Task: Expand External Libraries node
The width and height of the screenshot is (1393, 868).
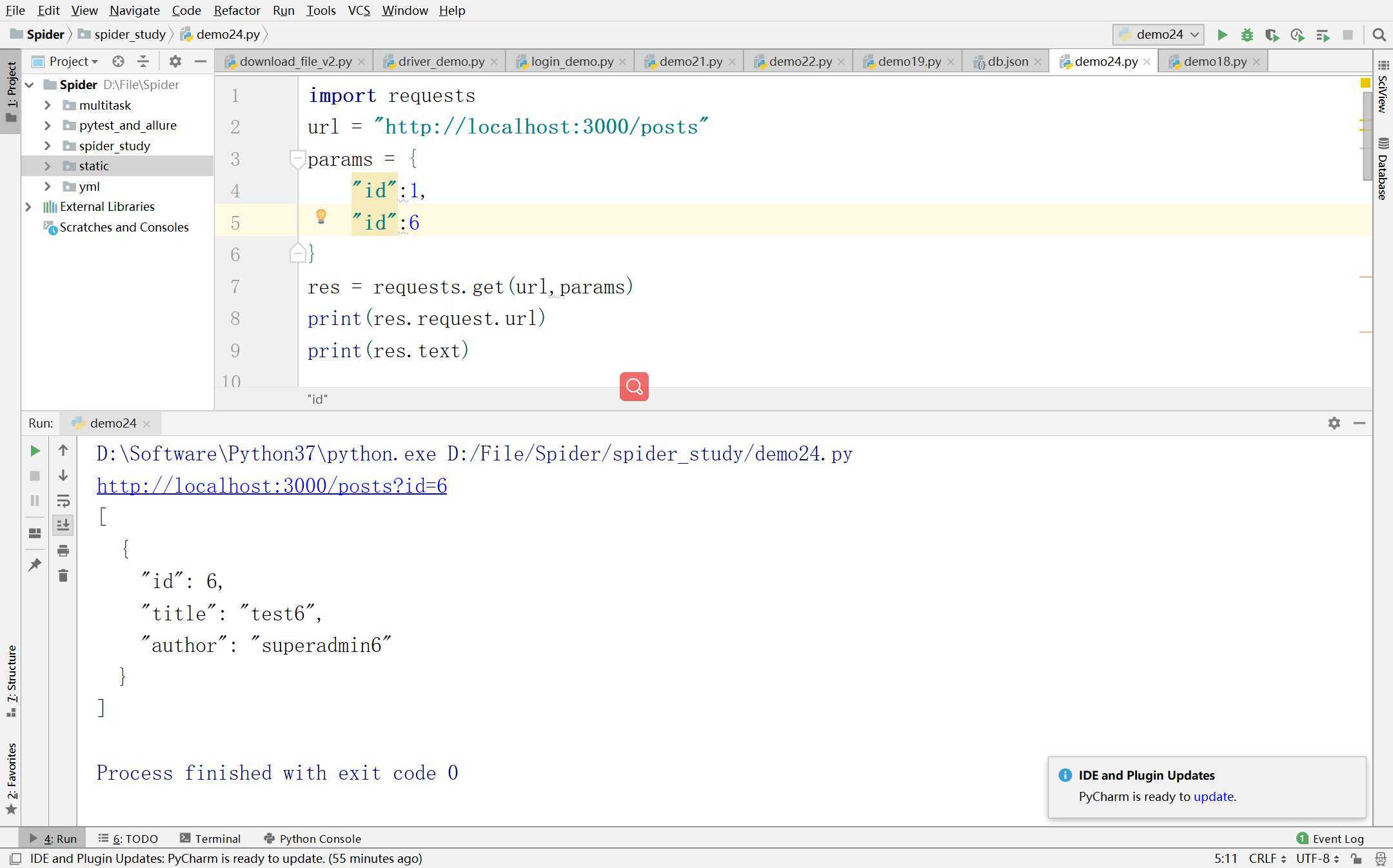Action: point(28,206)
